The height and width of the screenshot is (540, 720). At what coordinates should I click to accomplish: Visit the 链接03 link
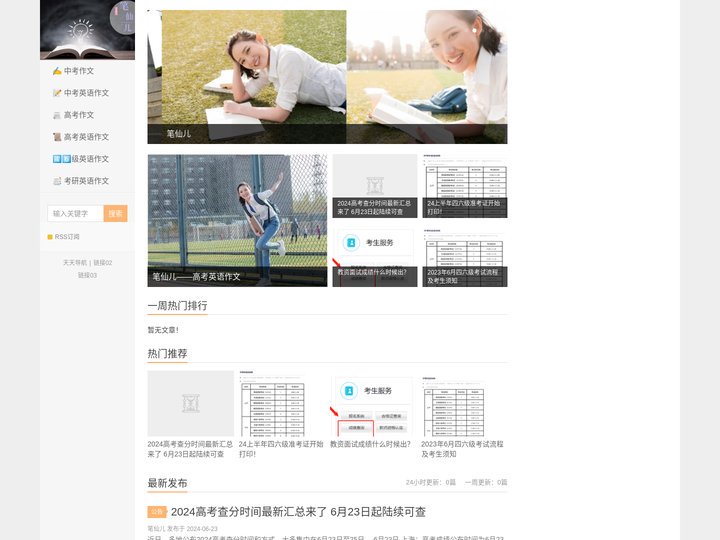pos(87,275)
